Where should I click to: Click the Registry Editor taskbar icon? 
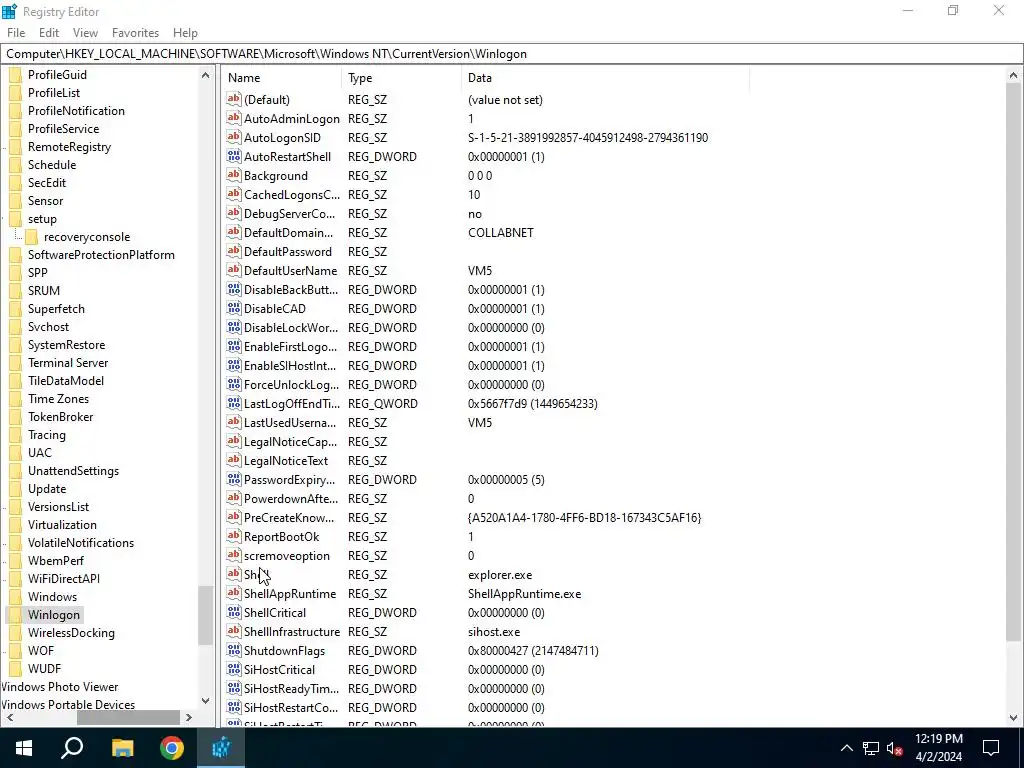(x=221, y=748)
